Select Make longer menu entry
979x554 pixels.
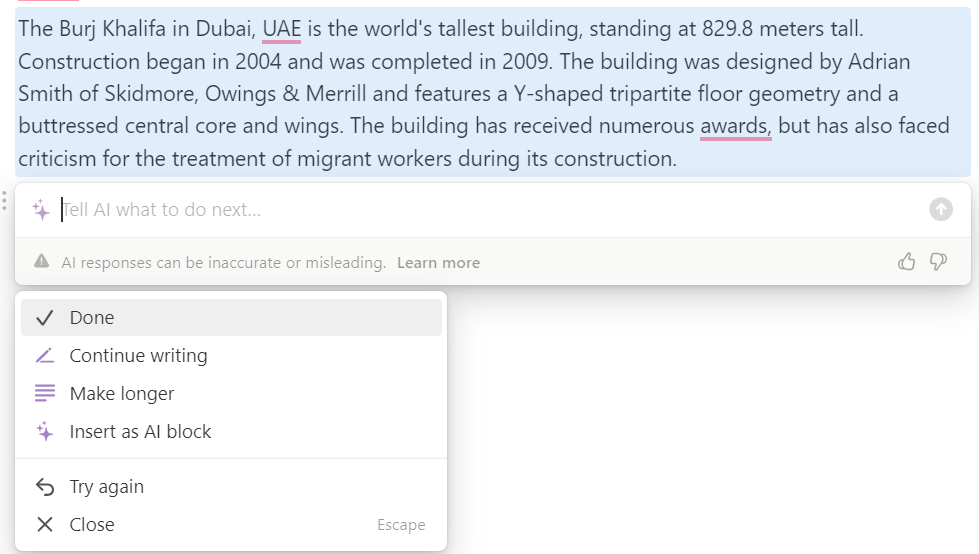coord(232,393)
